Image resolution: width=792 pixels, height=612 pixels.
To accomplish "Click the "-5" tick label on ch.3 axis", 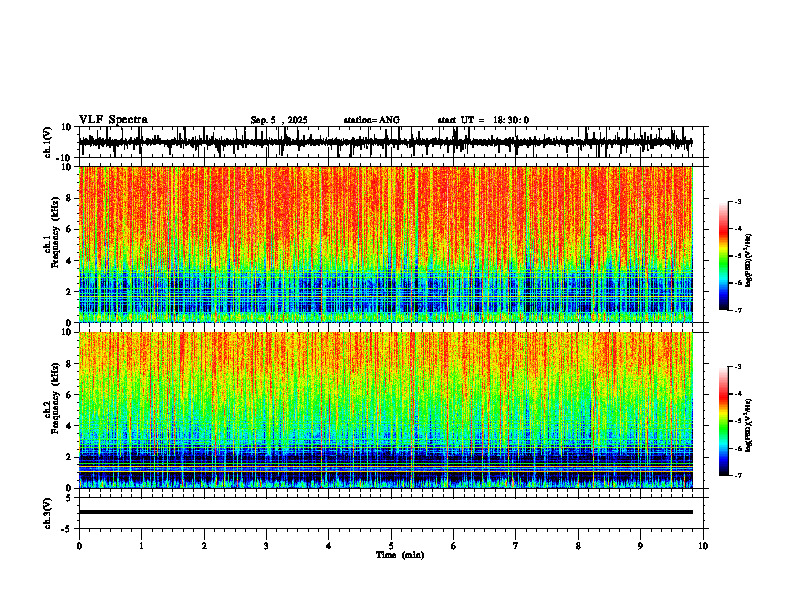I will (x=68, y=529).
